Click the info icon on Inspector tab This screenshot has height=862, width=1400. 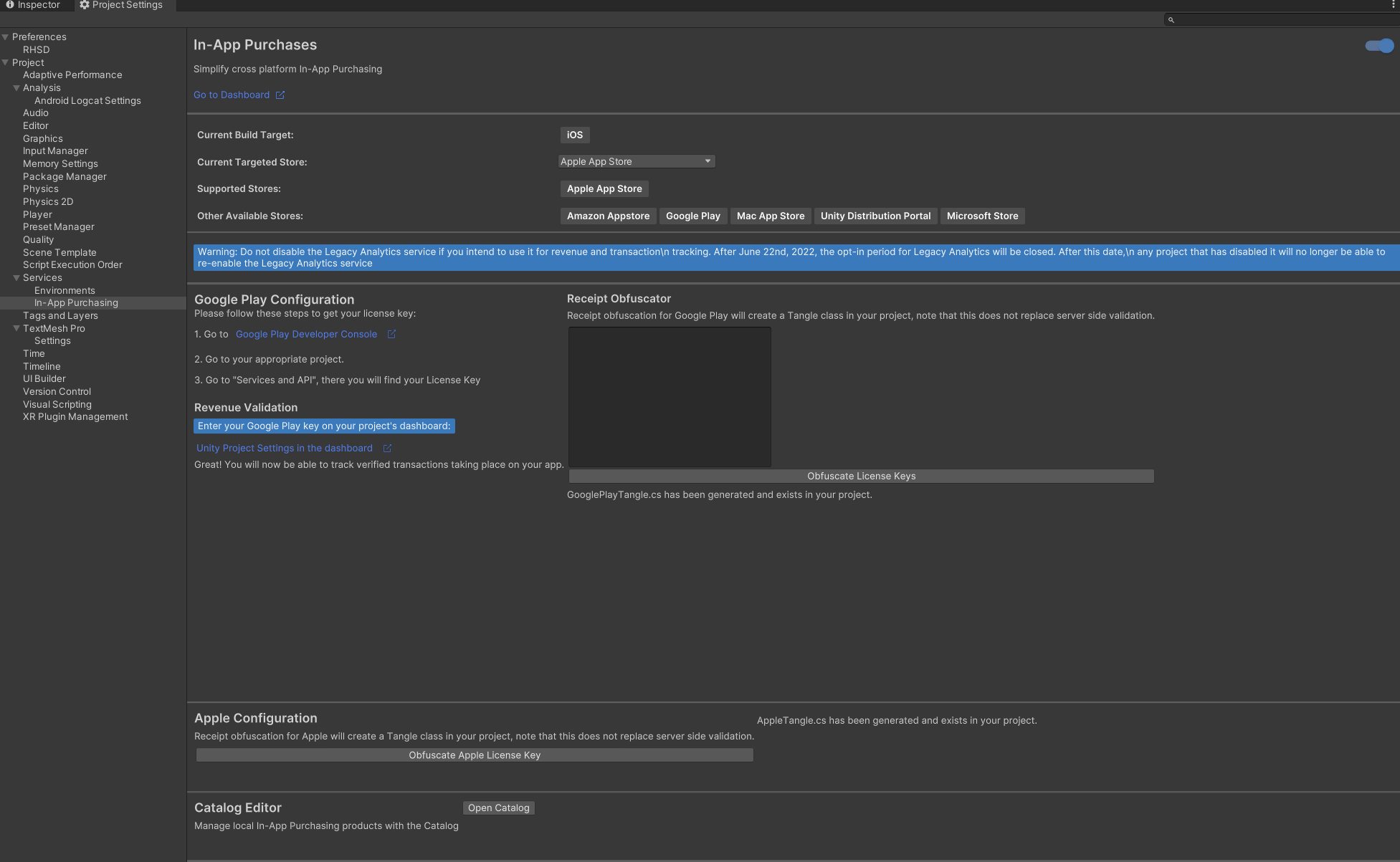point(10,5)
